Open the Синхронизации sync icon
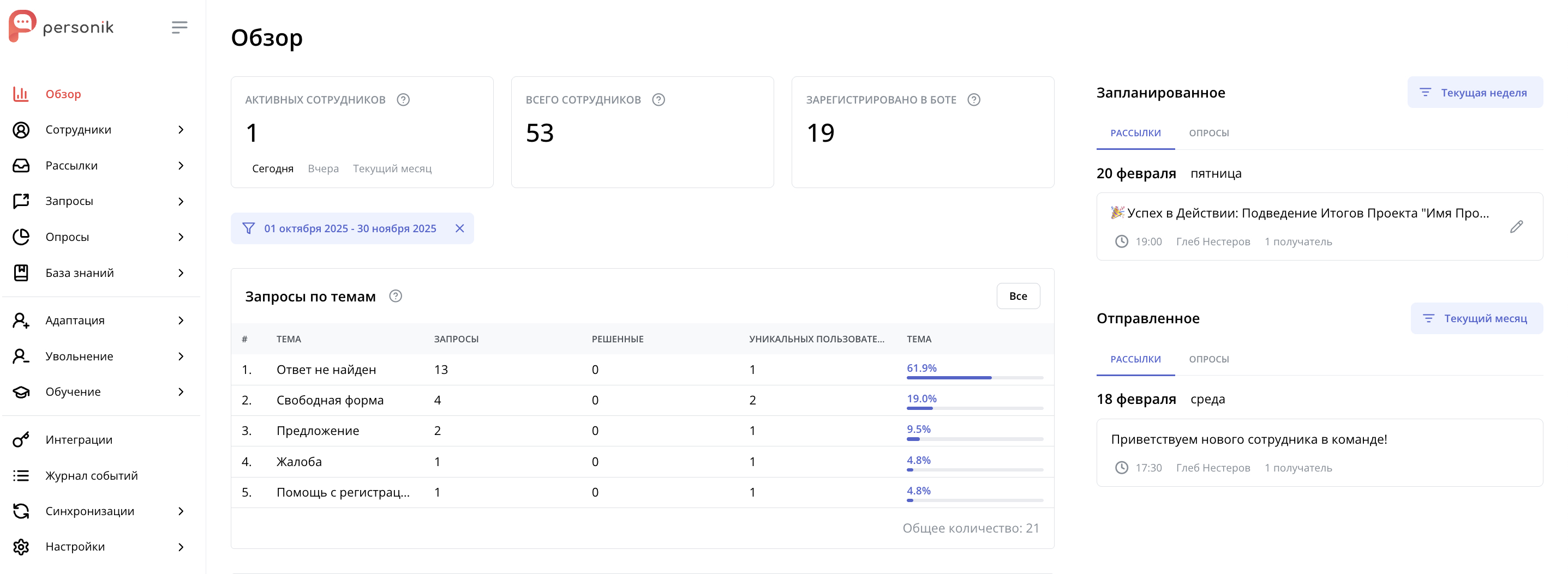 [22, 511]
